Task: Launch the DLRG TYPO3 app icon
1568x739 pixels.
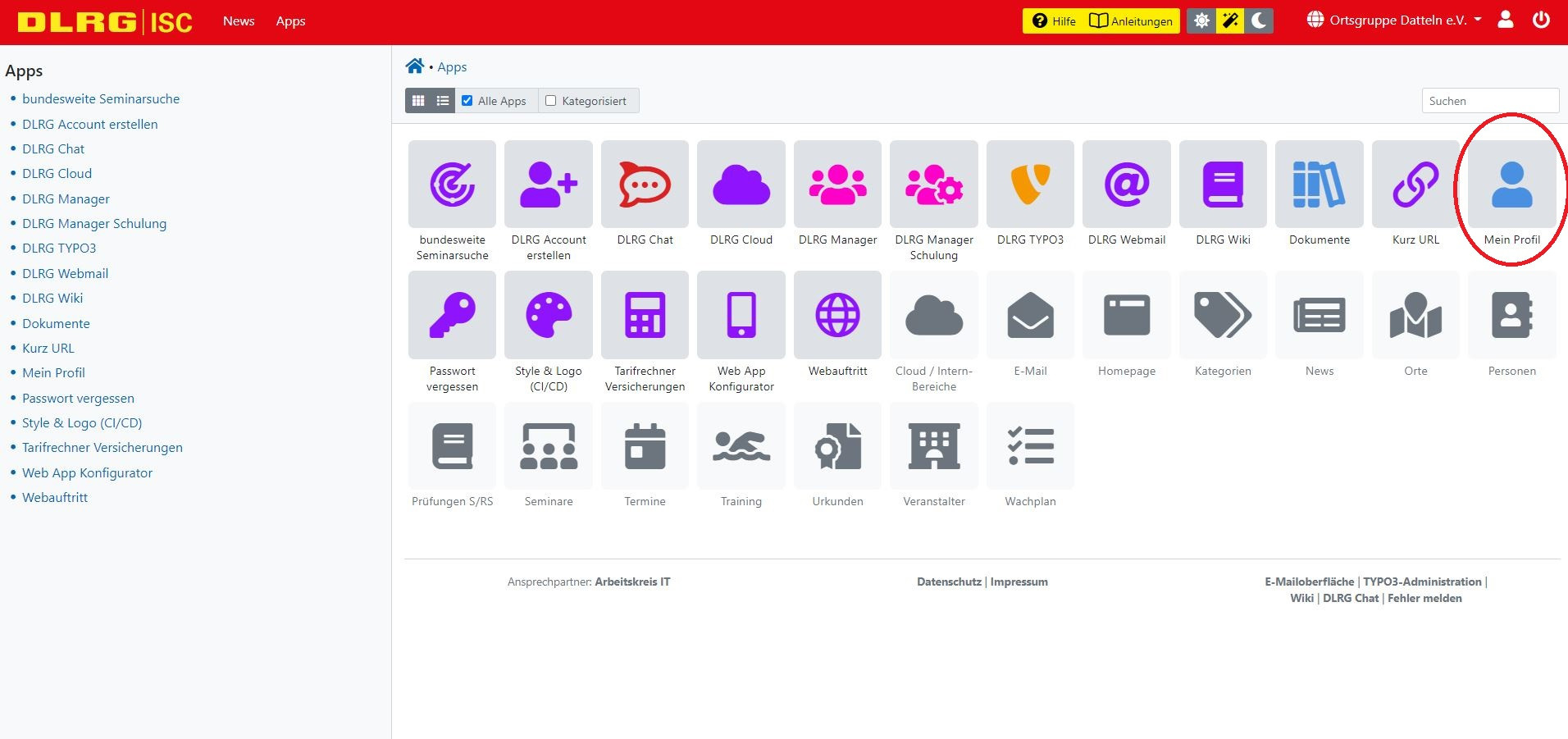Action: pyautogui.click(x=1030, y=184)
